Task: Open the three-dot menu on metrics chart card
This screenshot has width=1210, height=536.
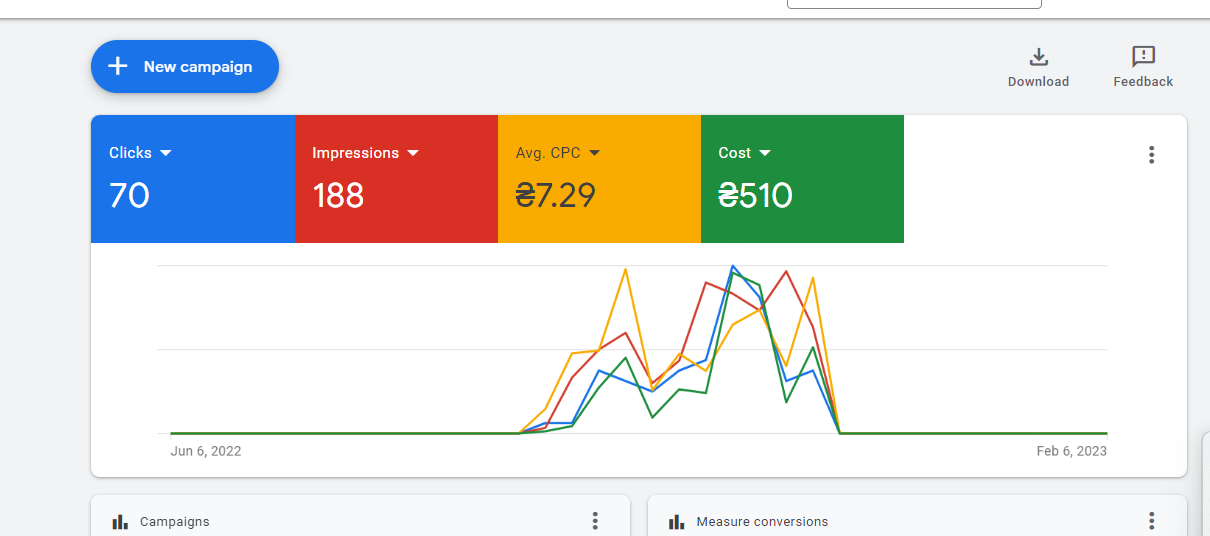Action: point(1151,155)
